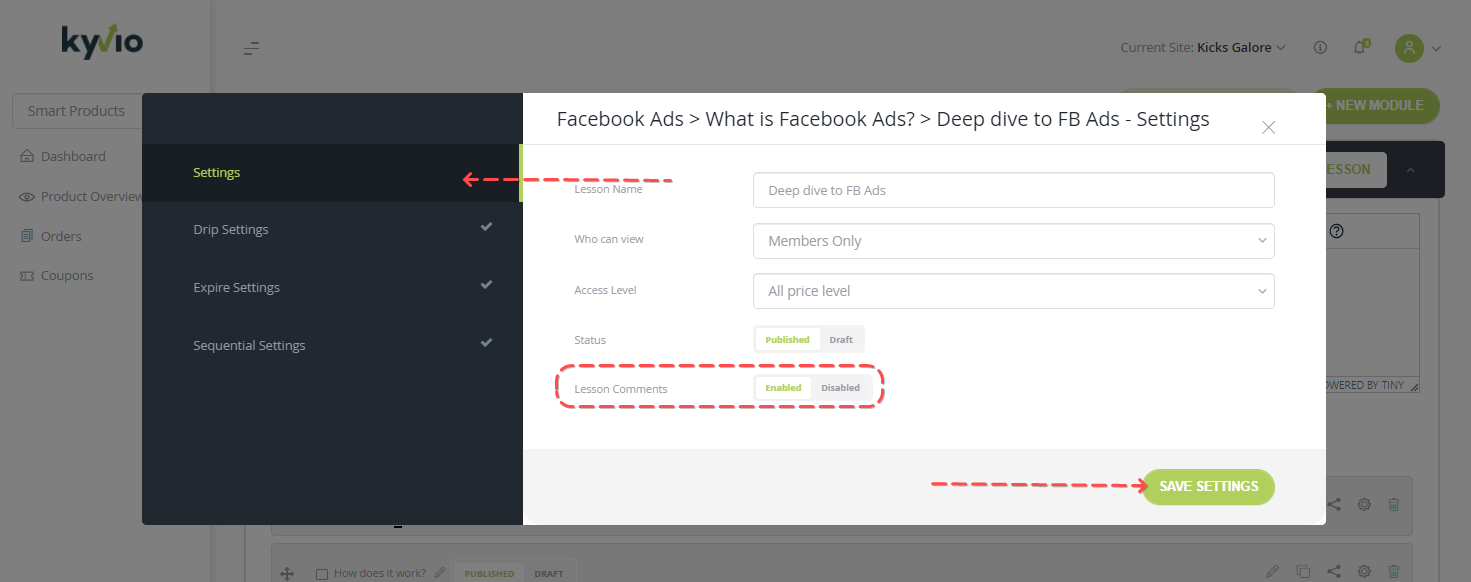Click edit pencil icon in How does it work row

pos(1272,573)
